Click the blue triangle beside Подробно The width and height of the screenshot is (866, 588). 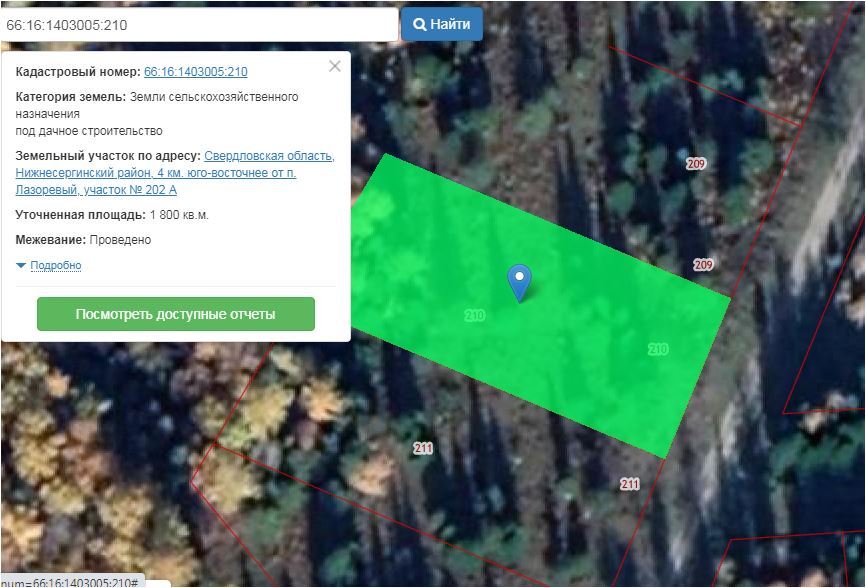click(21, 266)
